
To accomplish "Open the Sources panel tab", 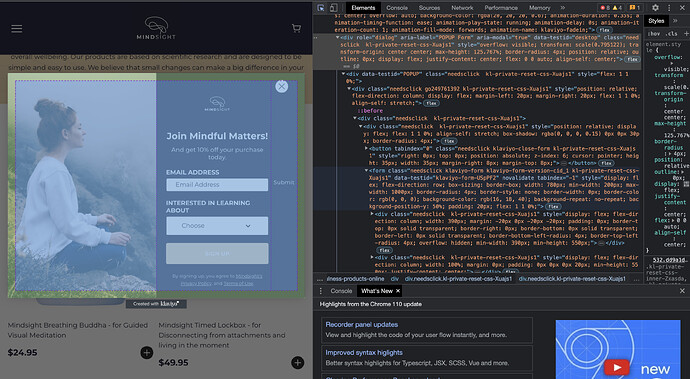I will (x=429, y=7).
